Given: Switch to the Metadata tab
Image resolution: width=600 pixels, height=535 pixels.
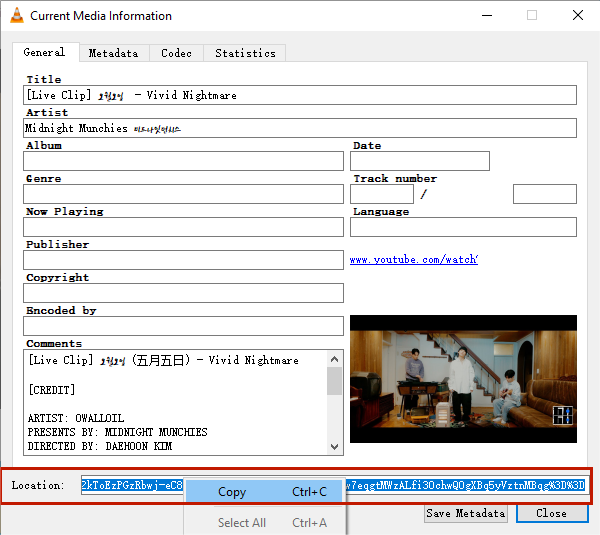Looking at the screenshot, I should [113, 53].
